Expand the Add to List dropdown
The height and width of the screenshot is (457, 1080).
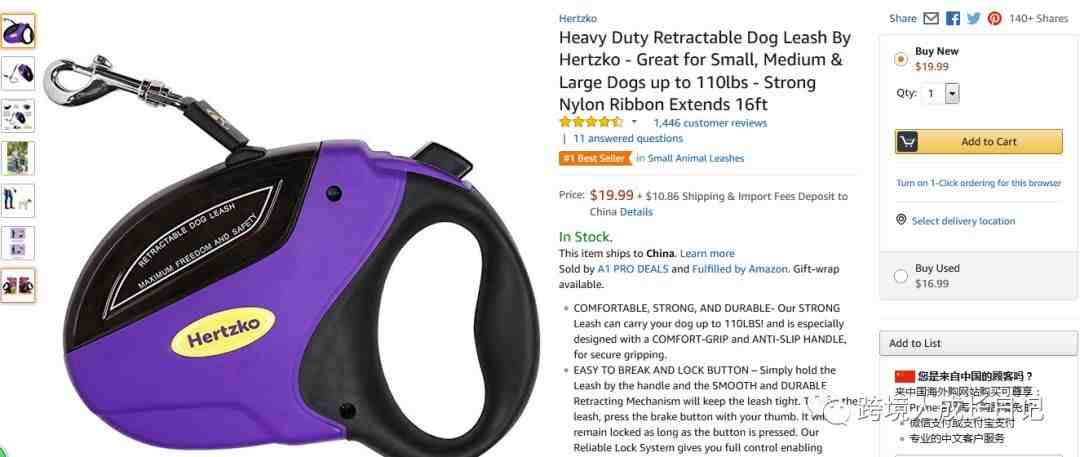pos(978,343)
